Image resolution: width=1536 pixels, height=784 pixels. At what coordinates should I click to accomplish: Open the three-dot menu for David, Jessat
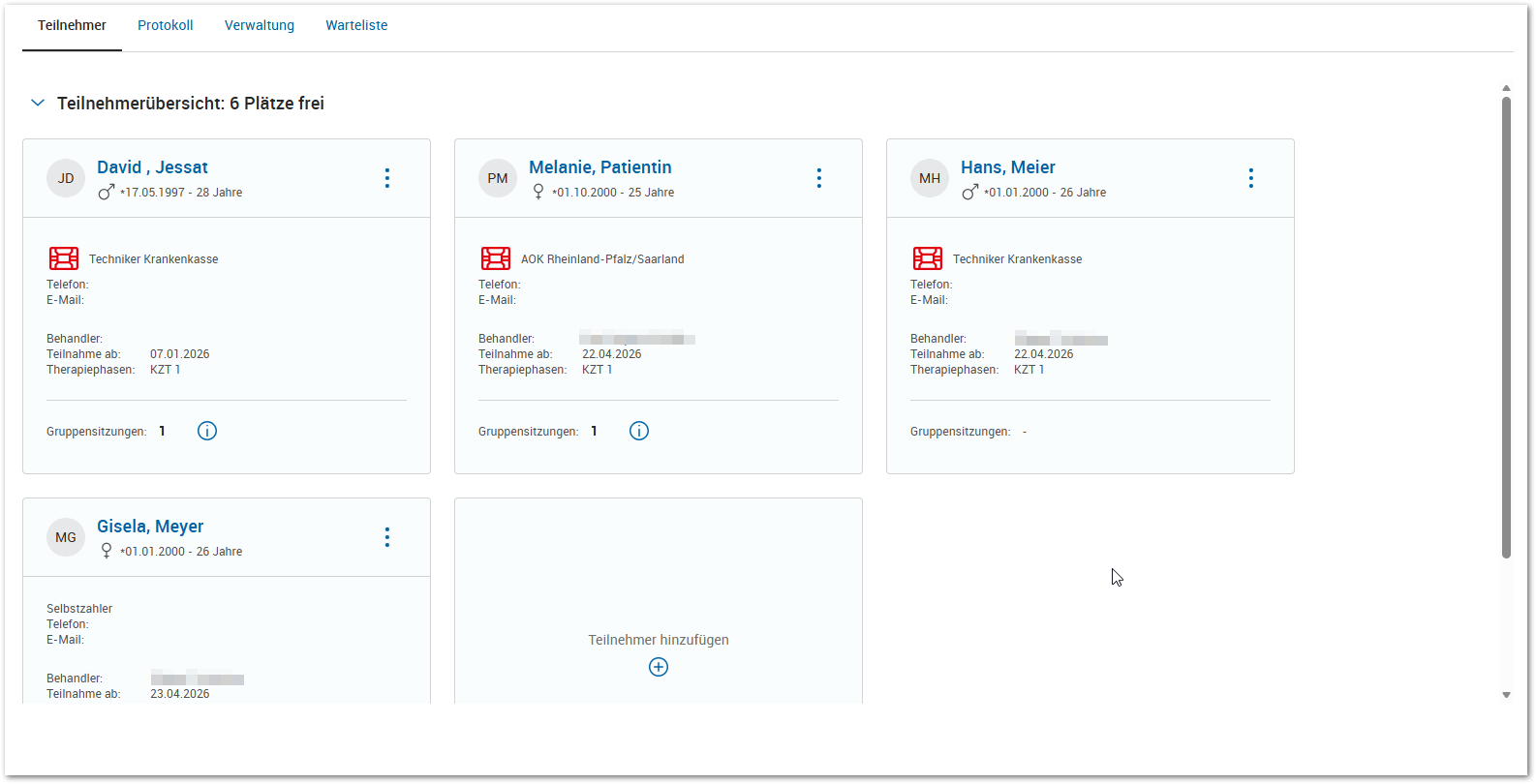(x=386, y=178)
